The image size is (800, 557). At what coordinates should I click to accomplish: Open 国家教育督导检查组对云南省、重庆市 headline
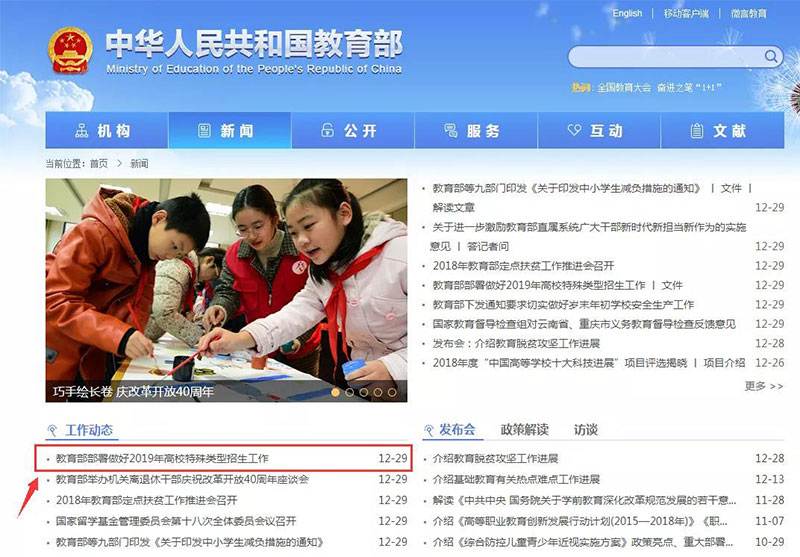584,324
